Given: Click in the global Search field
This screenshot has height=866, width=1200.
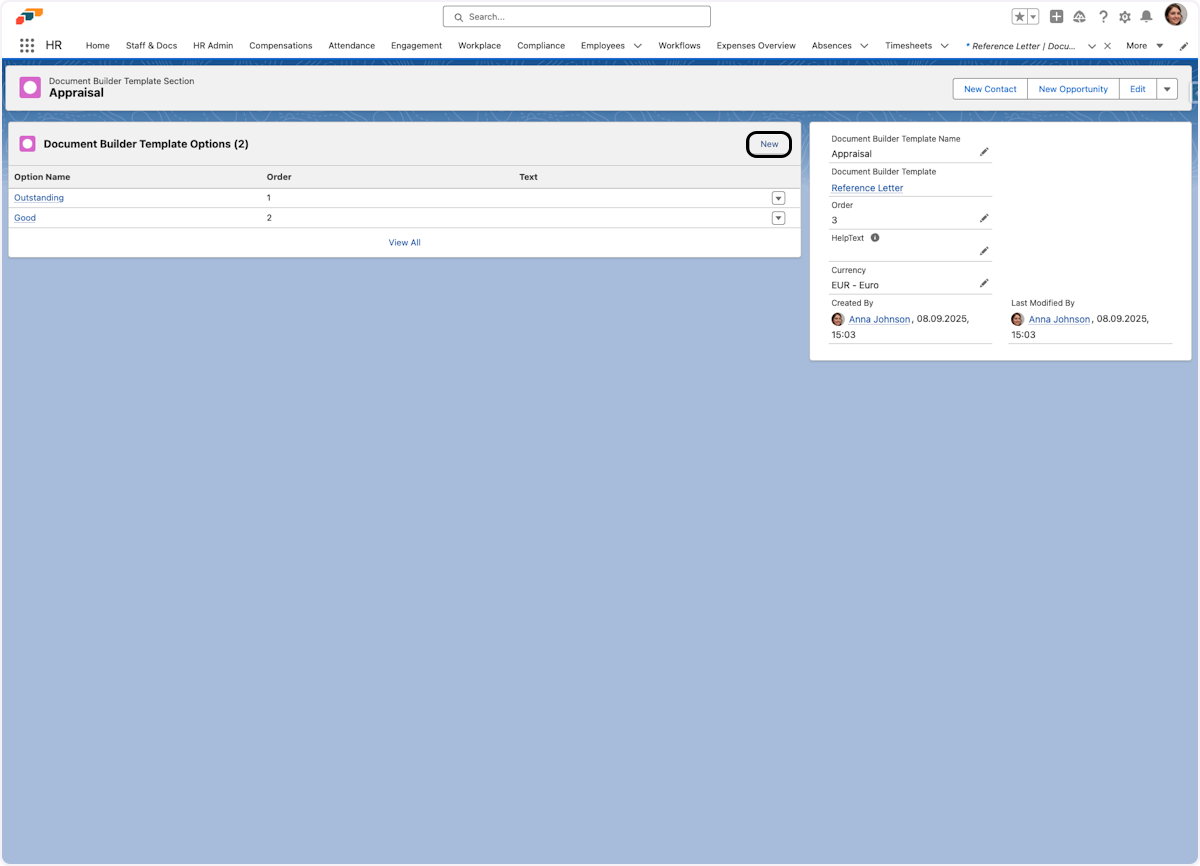Looking at the screenshot, I should click(577, 17).
